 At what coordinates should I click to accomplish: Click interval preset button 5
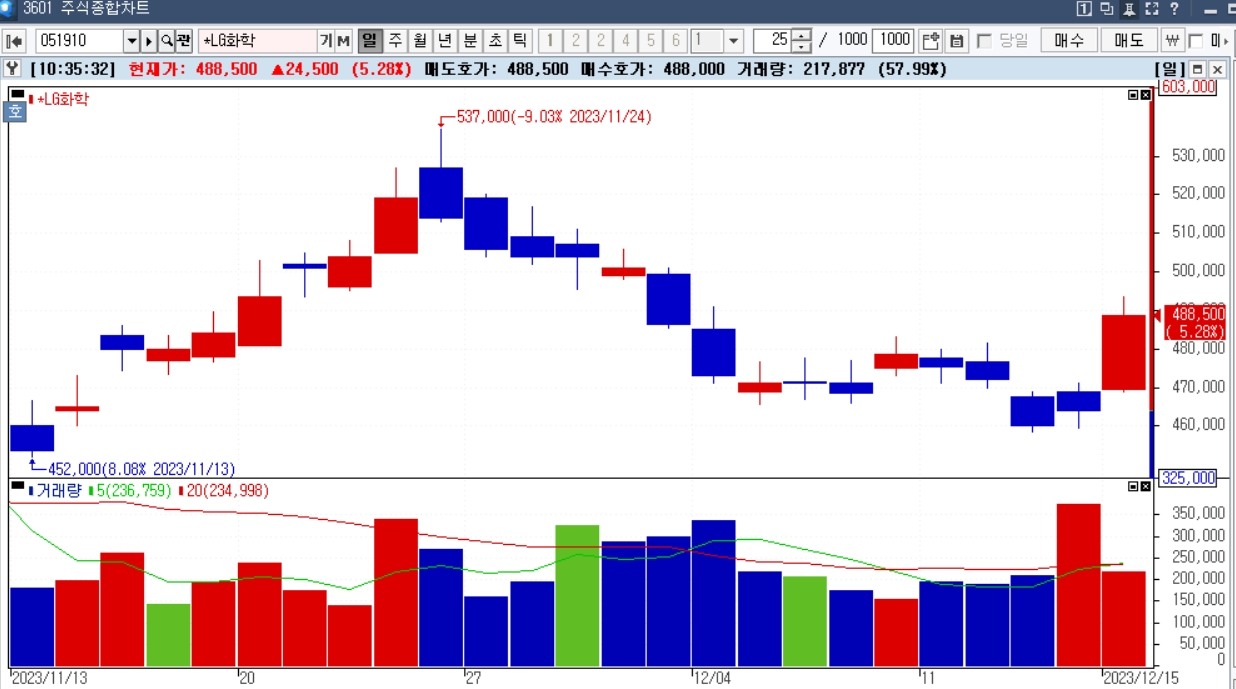tap(650, 41)
